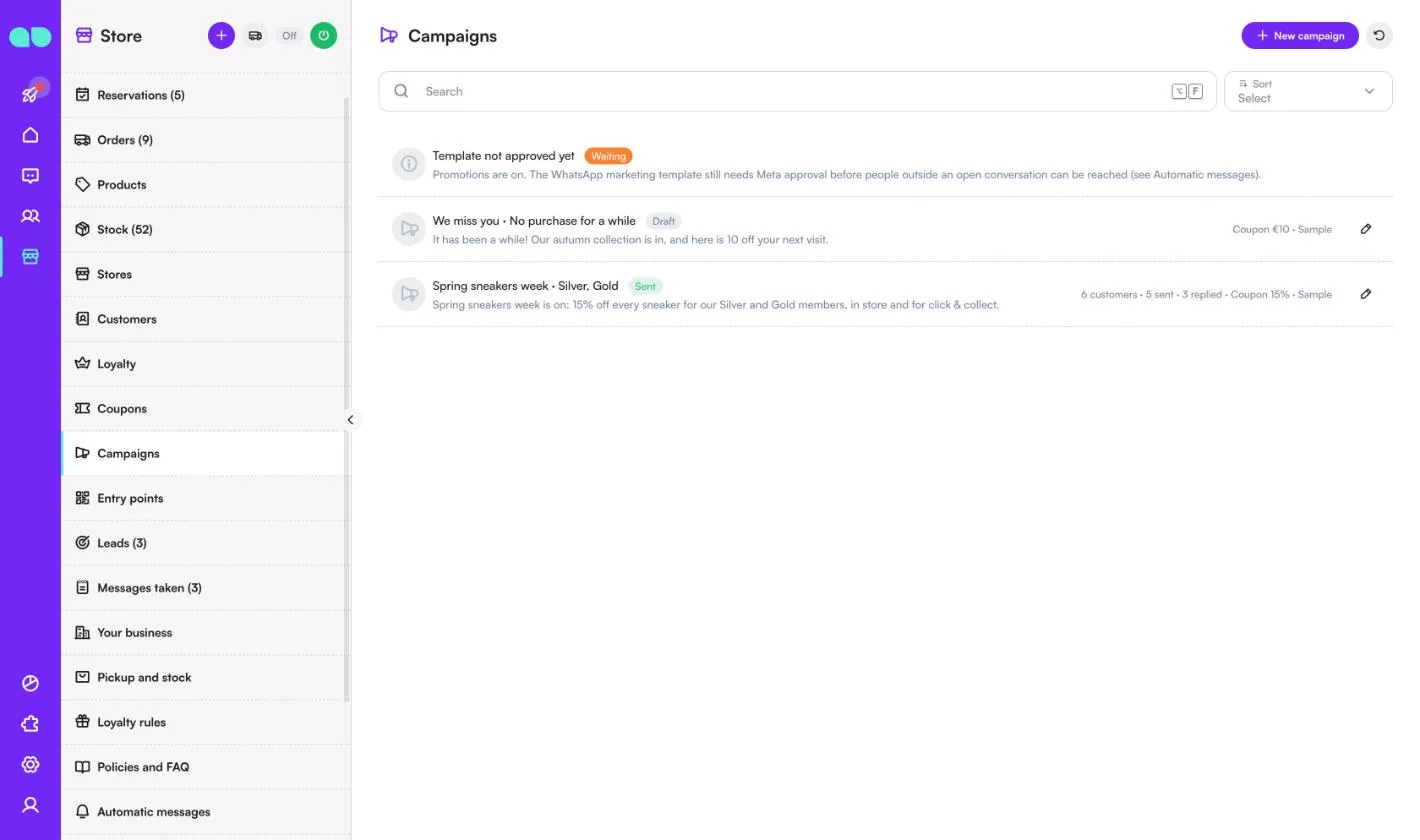1420x840 pixels.
Task: Open Policies and FAQ in sidebar
Action: [x=204, y=767]
